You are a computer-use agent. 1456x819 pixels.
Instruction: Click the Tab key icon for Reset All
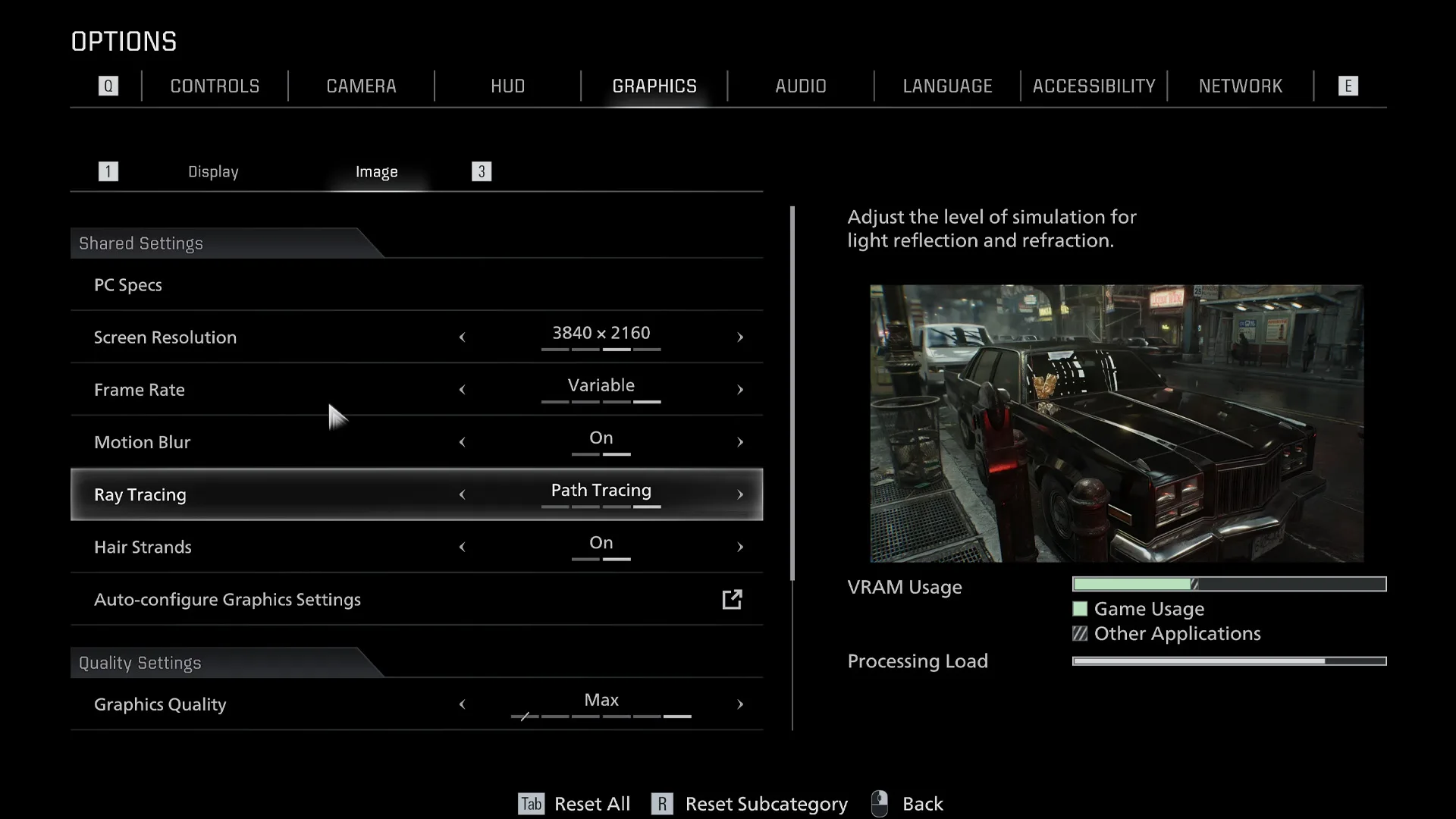click(x=531, y=804)
